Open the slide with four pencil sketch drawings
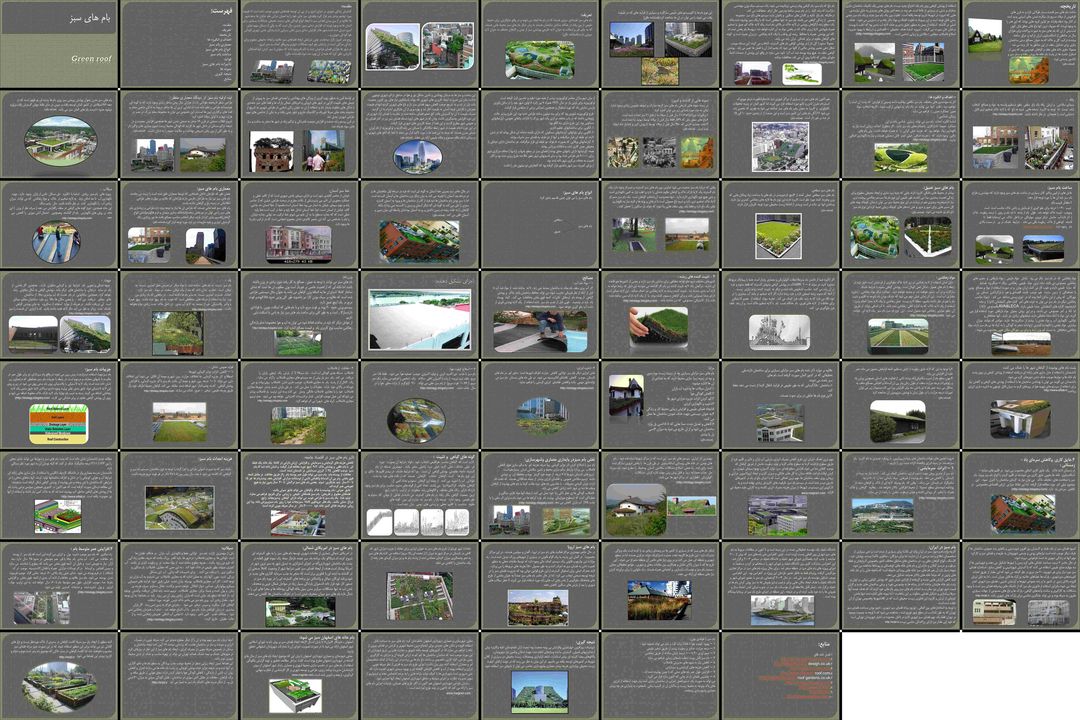Screen dimensions: 1080x720 419,495
